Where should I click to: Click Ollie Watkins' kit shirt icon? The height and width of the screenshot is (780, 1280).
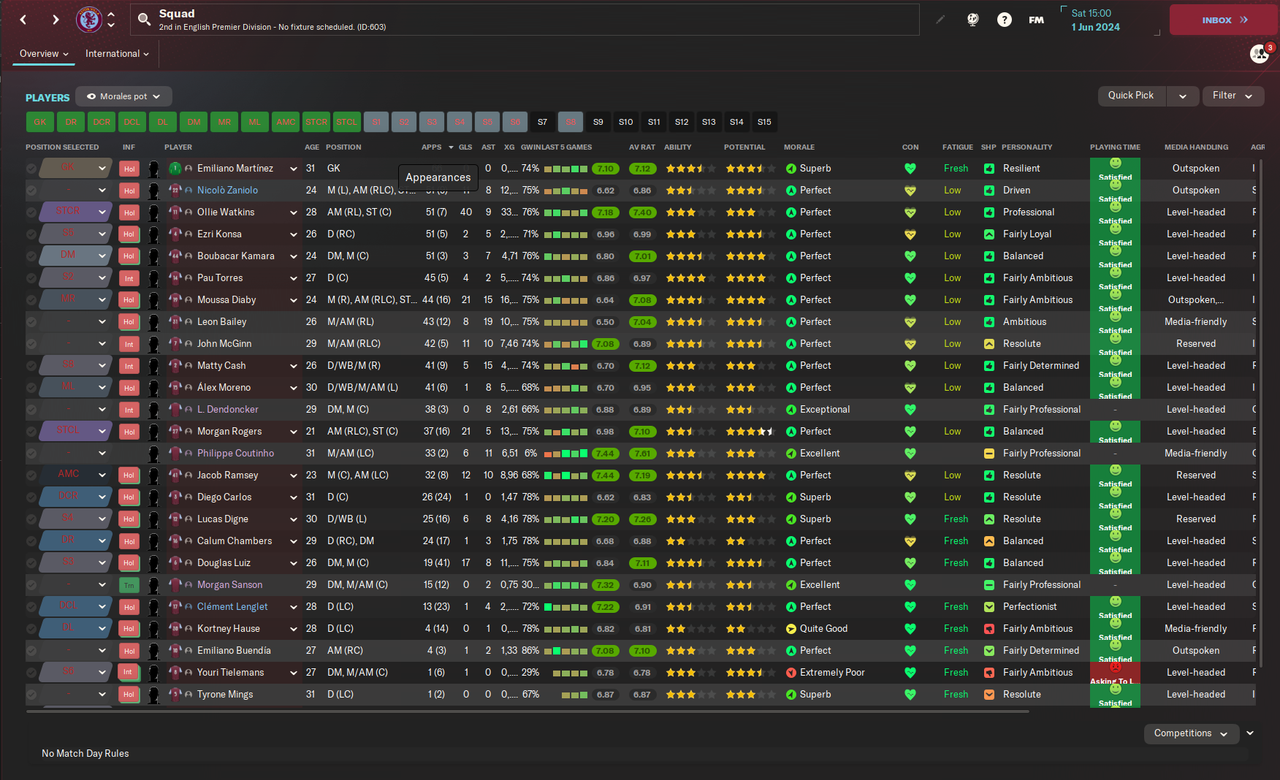point(175,212)
